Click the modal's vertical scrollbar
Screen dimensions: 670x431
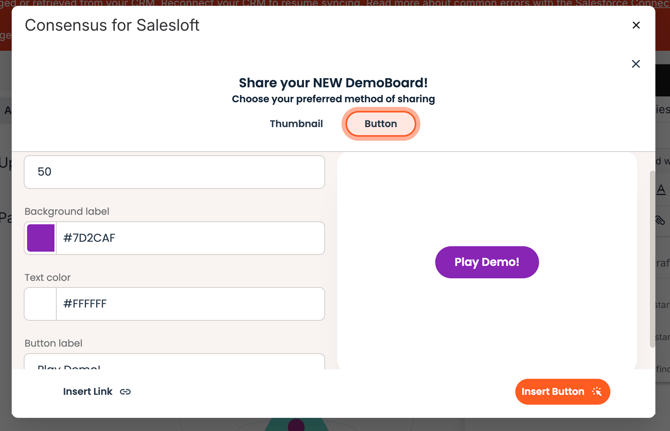point(652,259)
